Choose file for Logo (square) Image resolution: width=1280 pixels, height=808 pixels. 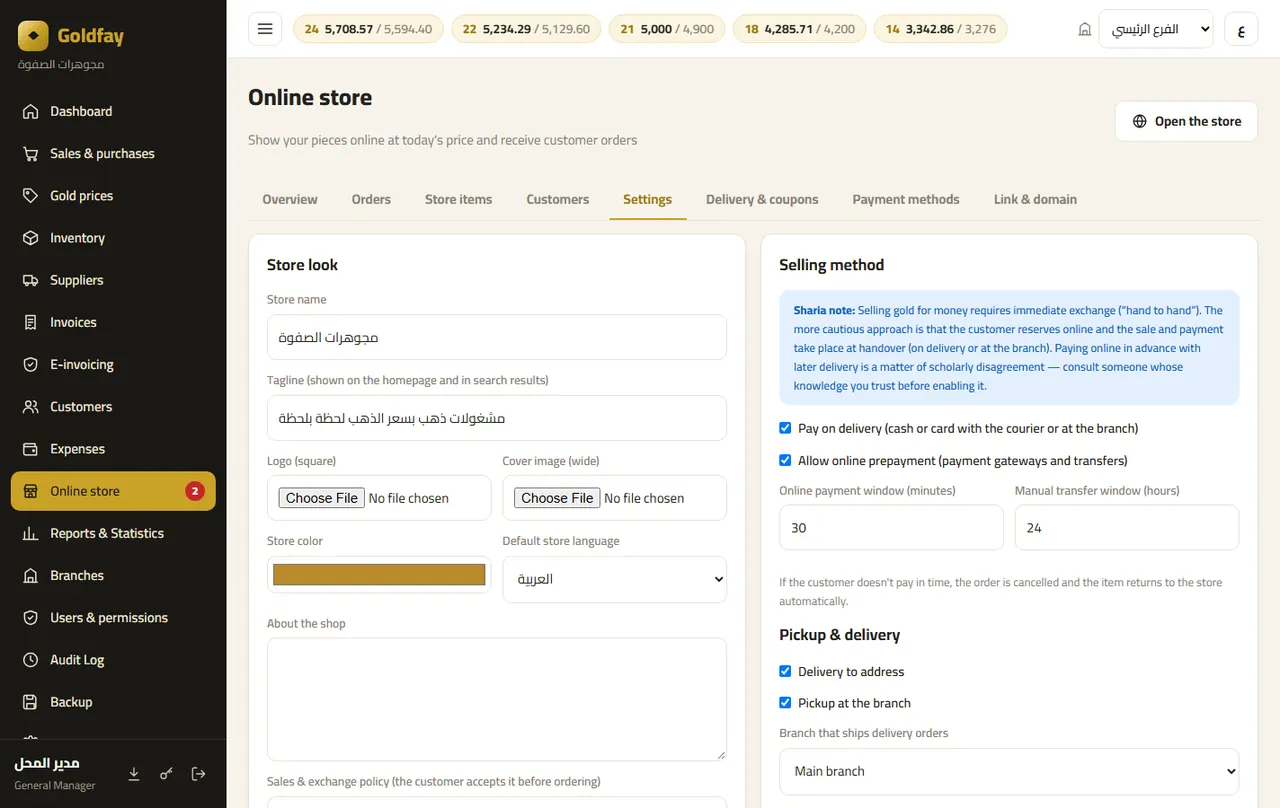pos(322,498)
